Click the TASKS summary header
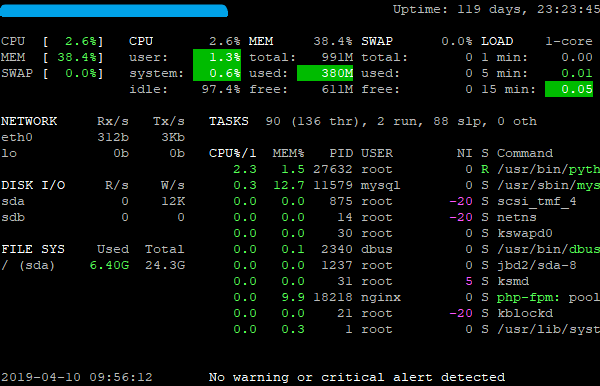 (229, 121)
